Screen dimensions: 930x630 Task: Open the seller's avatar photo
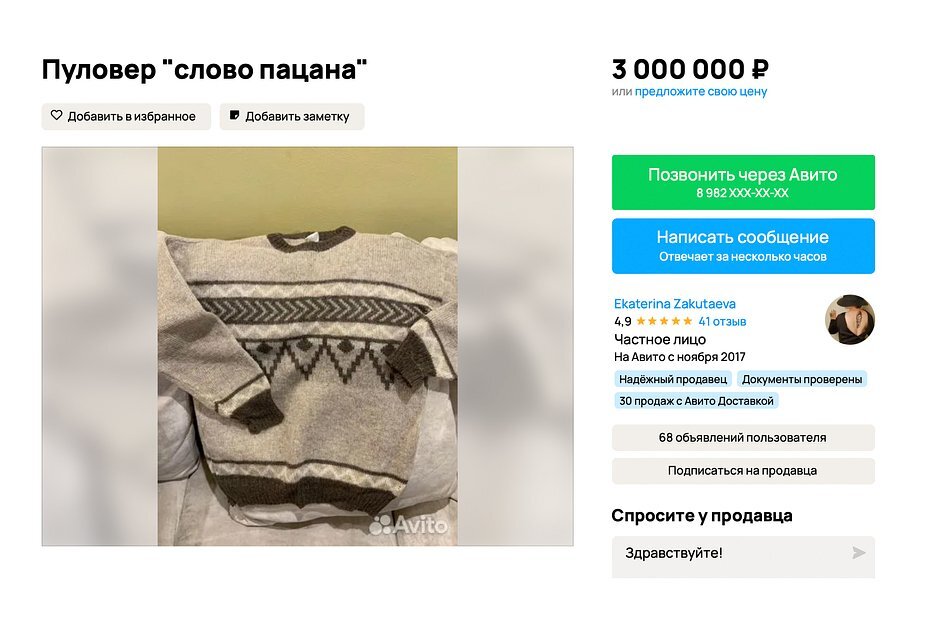pos(849,319)
